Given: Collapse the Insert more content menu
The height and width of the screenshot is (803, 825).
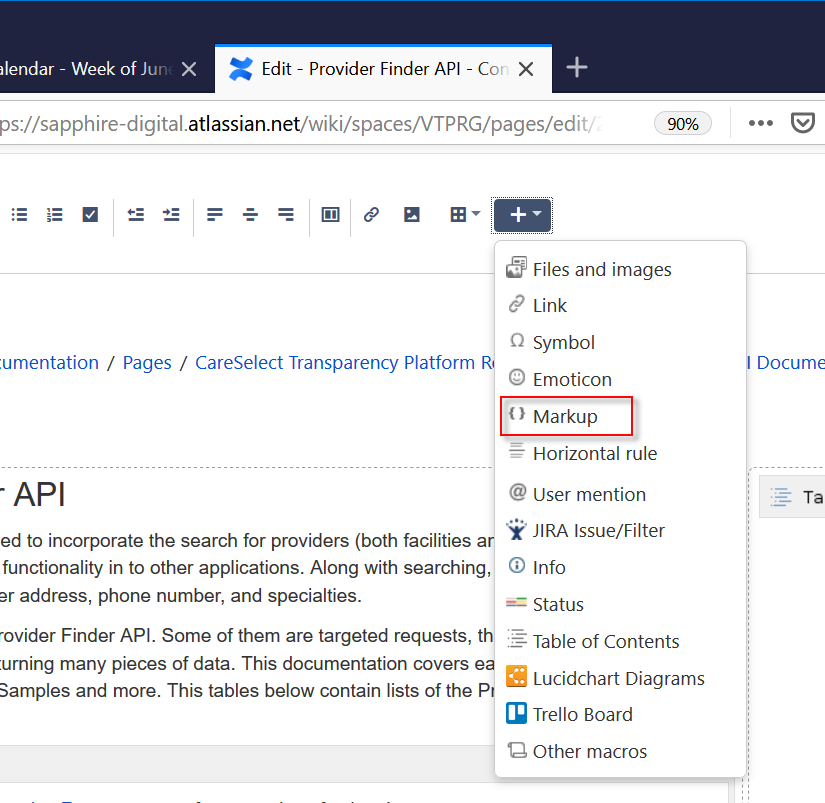Looking at the screenshot, I should tap(522, 215).
